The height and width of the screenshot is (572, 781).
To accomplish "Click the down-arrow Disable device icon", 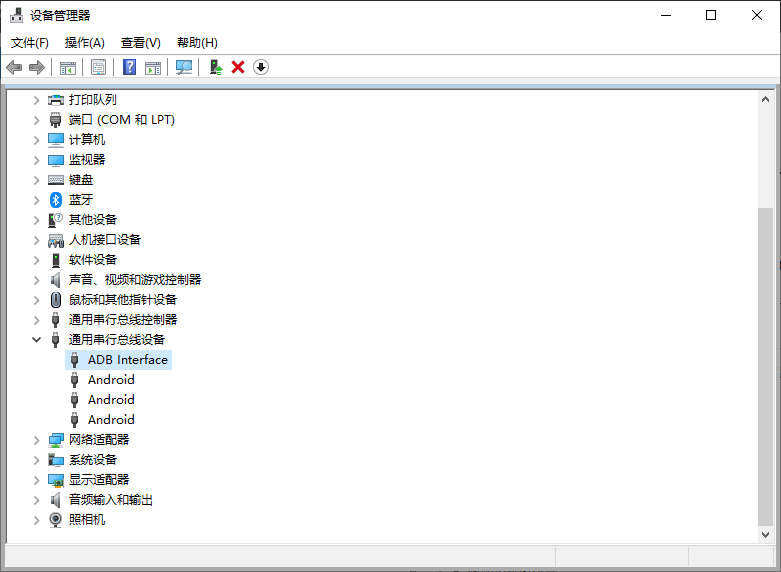I will pos(261,67).
